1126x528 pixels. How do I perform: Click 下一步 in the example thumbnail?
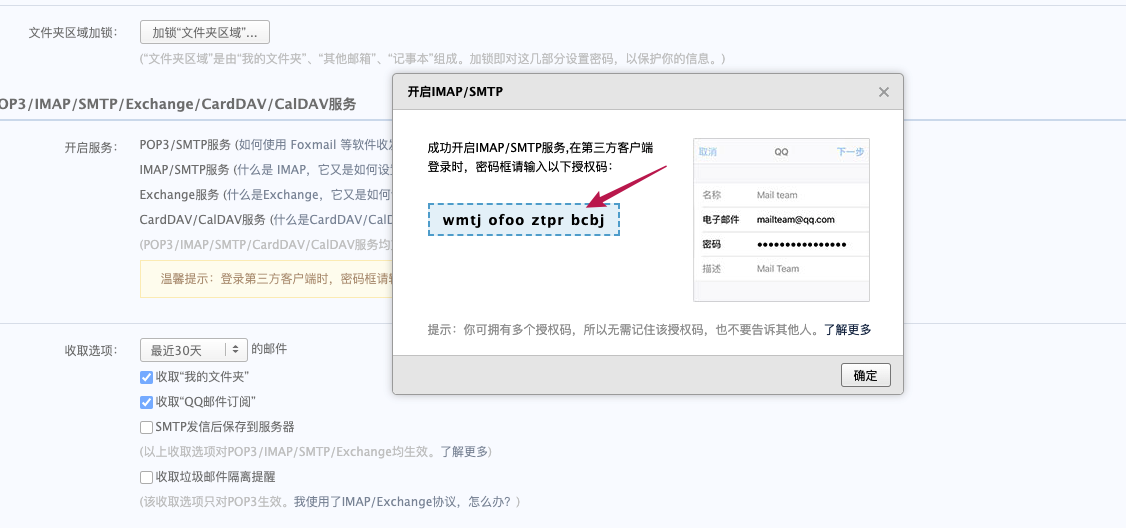coord(850,152)
